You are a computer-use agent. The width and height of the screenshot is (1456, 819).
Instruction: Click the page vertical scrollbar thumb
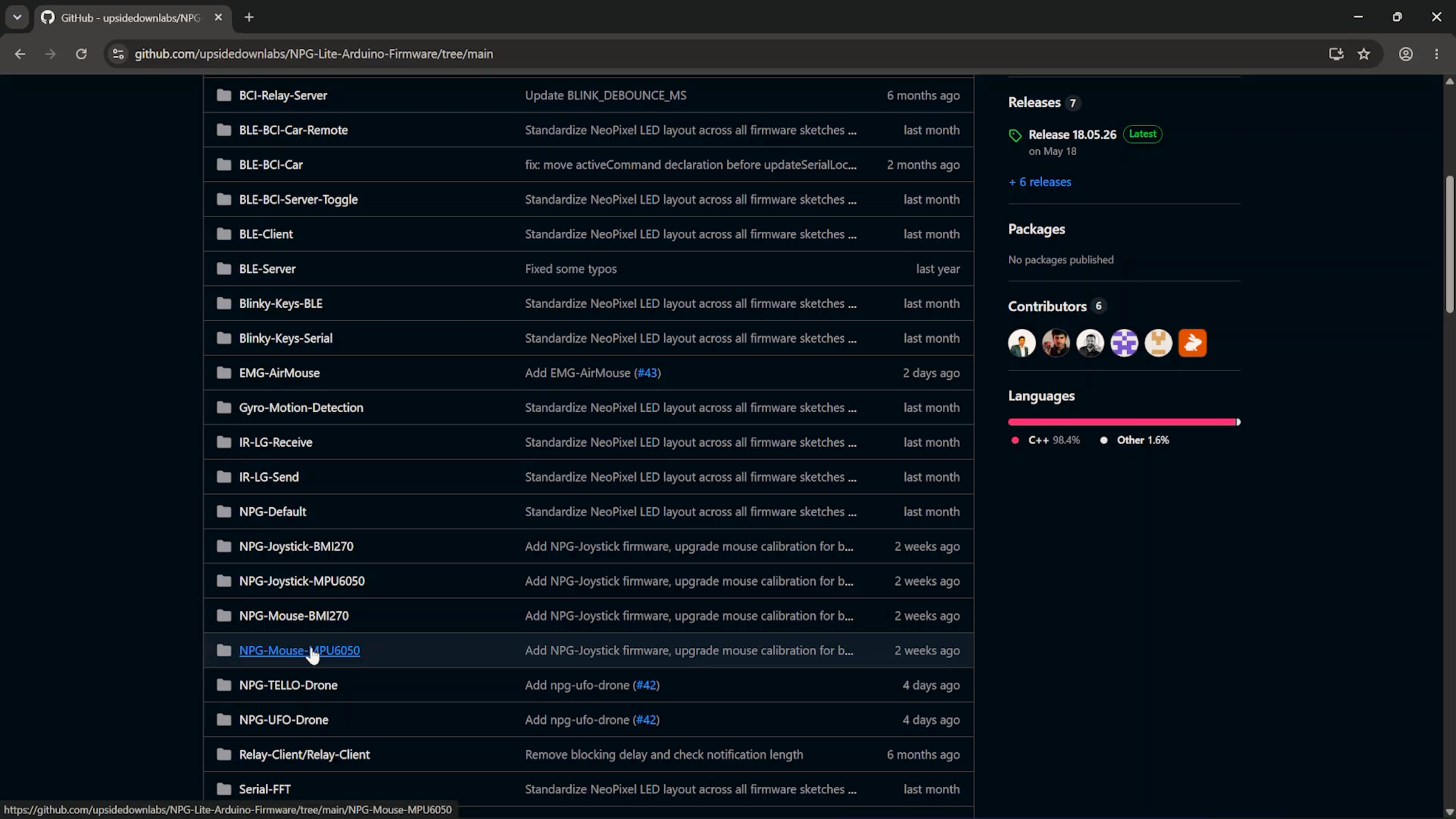point(1449,244)
